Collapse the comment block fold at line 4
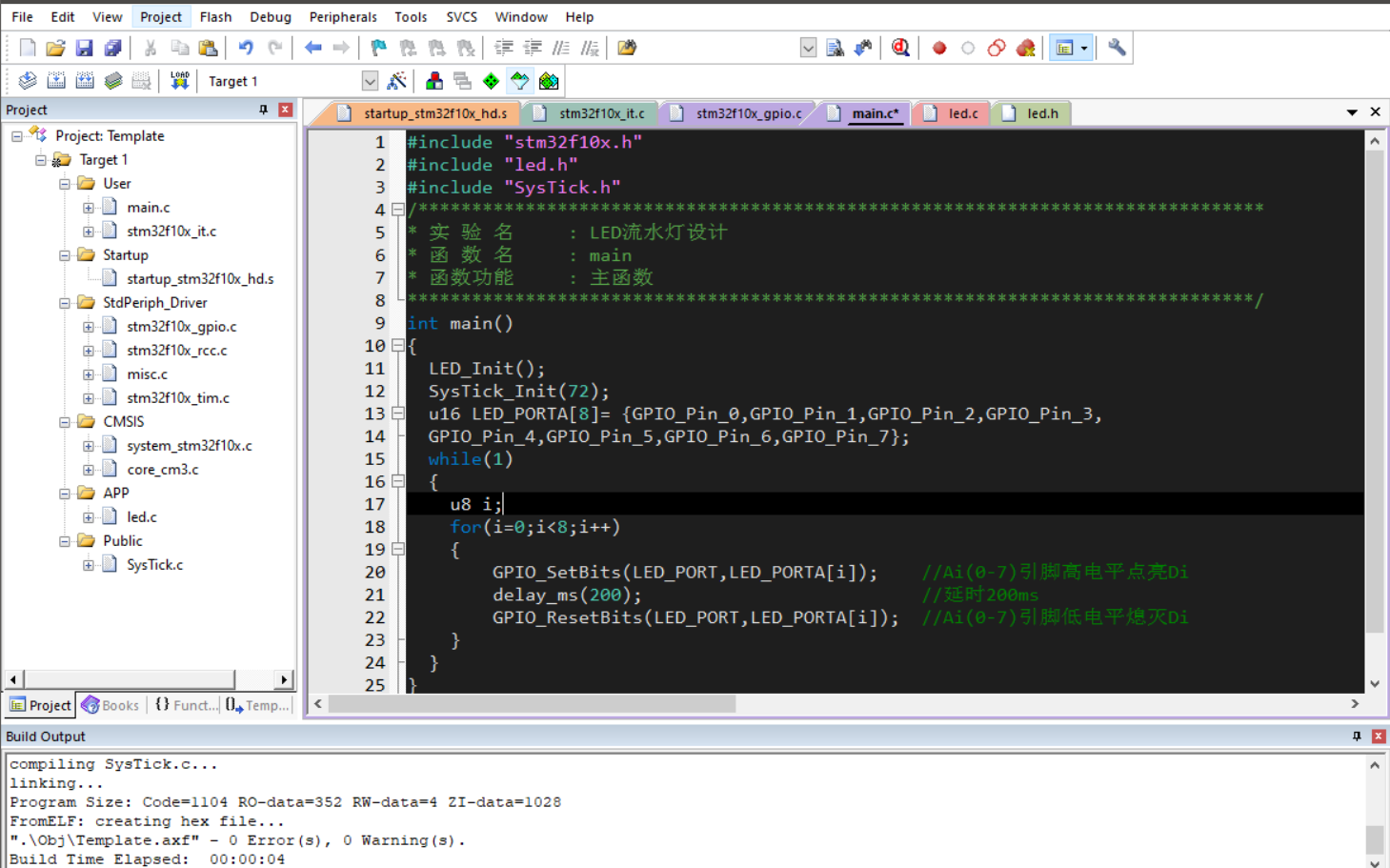1390x868 pixels. click(398, 210)
